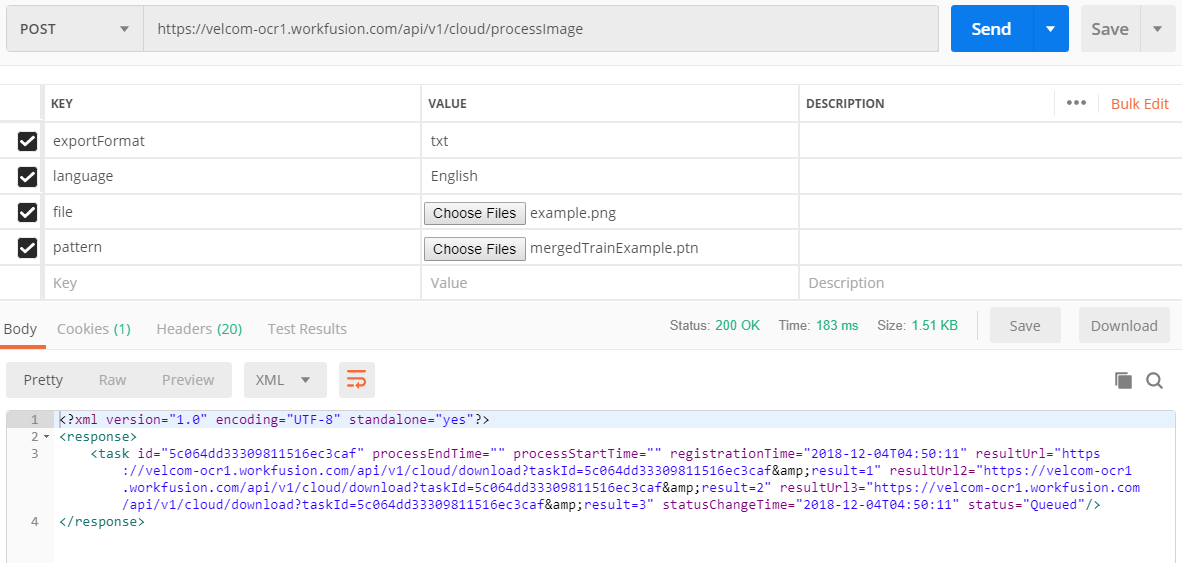
Task: Uncheck the pattern parameter checkbox
Action: point(27,247)
